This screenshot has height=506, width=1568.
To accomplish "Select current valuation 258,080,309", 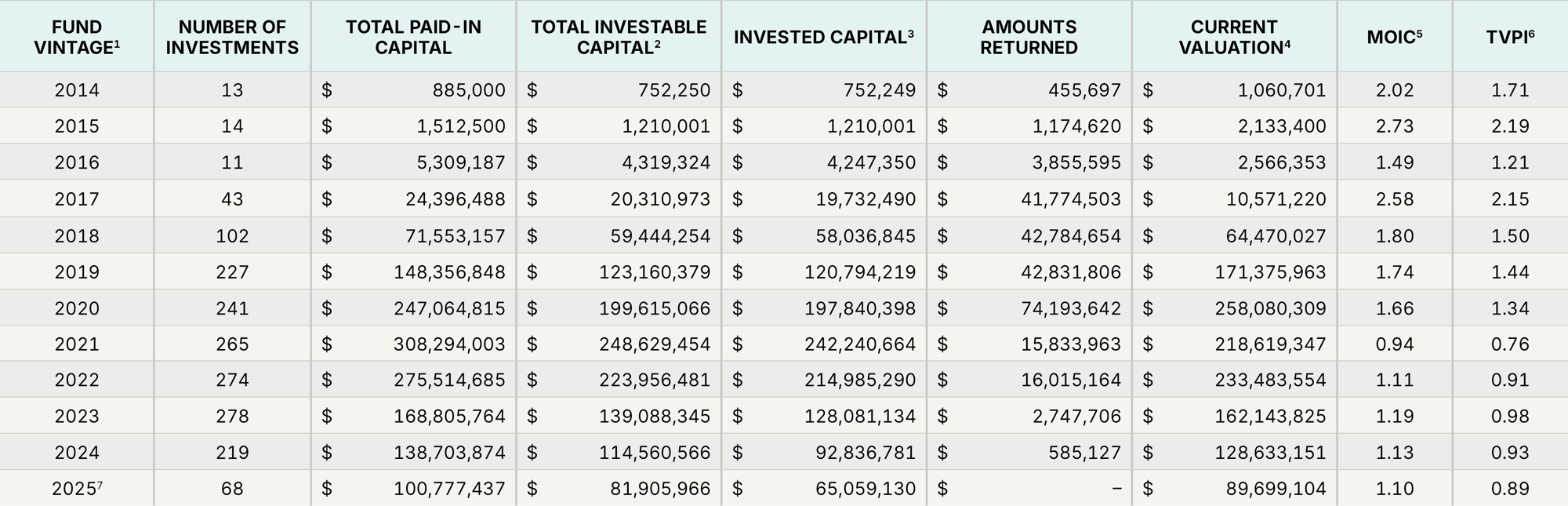I will (x=1270, y=308).
